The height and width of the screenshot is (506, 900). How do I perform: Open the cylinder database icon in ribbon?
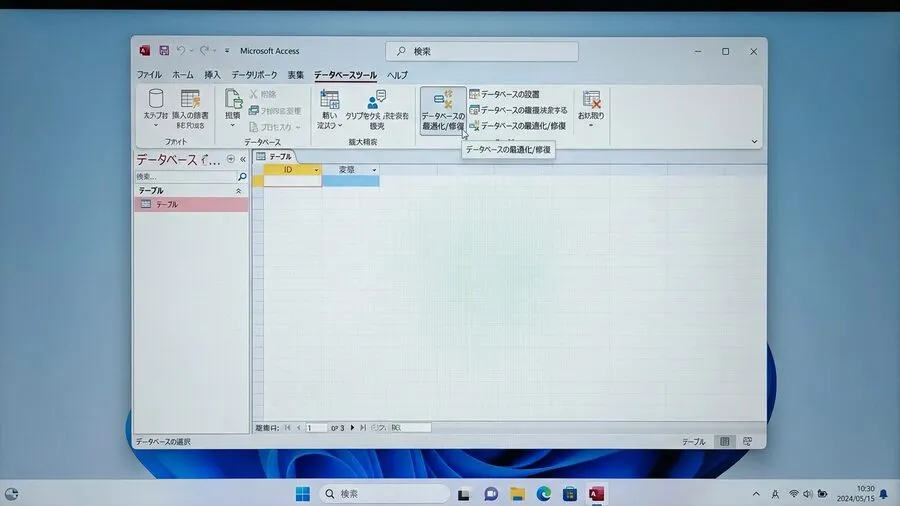click(x=156, y=98)
